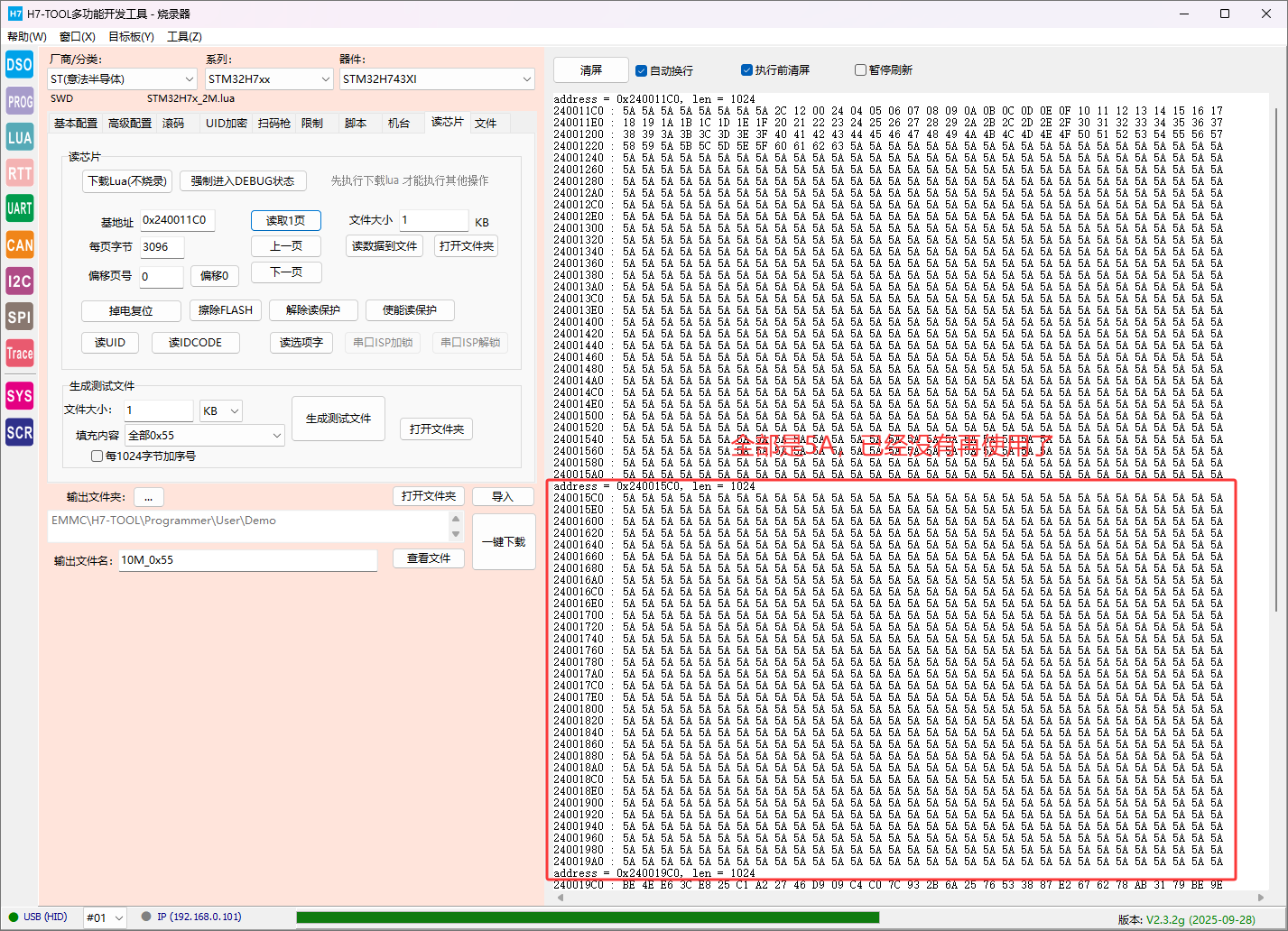1288x931 pixels.
Task: Click the output folder path scroll arrows
Action: 456,527
